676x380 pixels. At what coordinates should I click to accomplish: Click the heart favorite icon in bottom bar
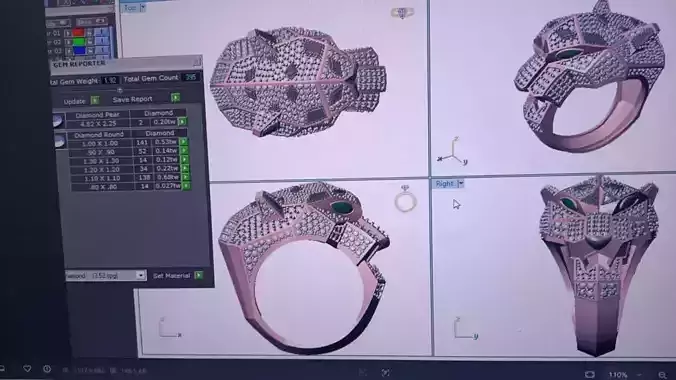pos(27,369)
